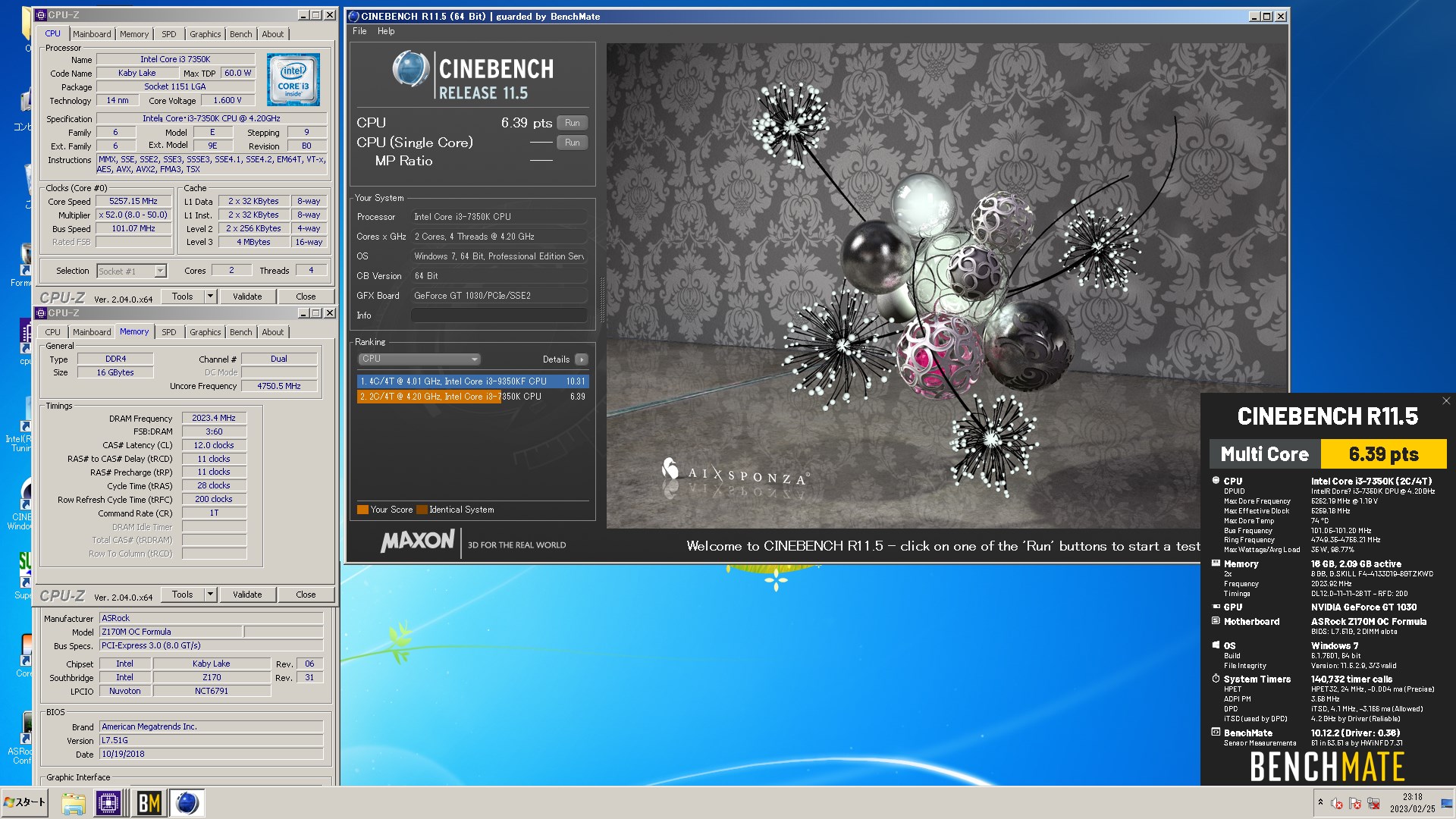Screen dimensions: 1456x819
Task: Open BenchMate from the BM taskbar icon
Action: tap(149, 803)
